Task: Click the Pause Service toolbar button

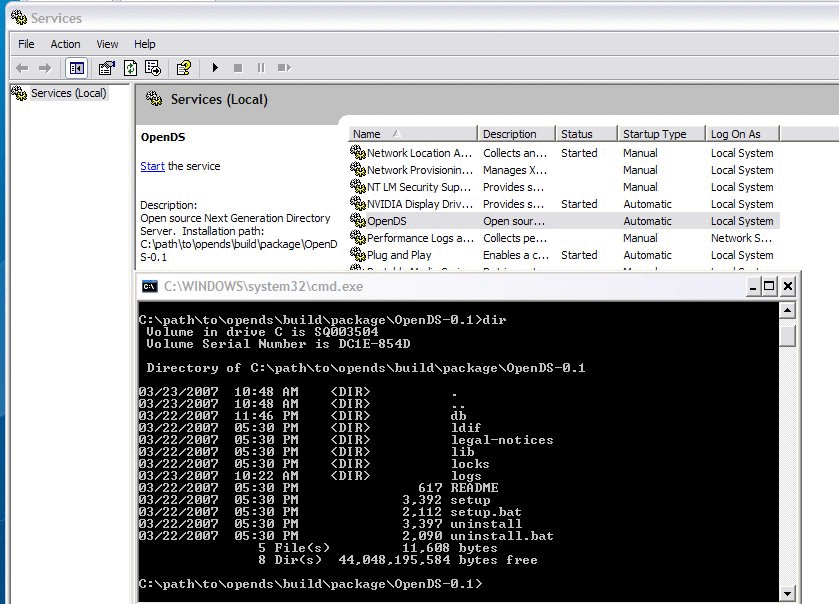Action: pos(261,68)
